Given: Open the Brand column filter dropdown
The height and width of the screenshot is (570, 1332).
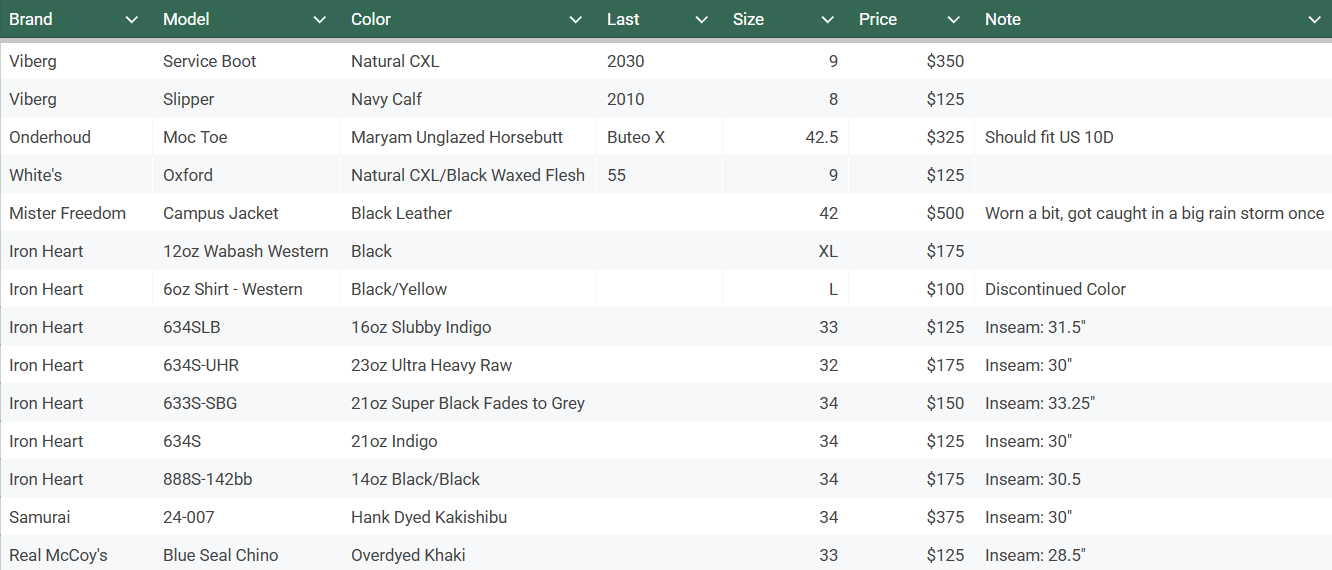Looking at the screenshot, I should [132, 20].
